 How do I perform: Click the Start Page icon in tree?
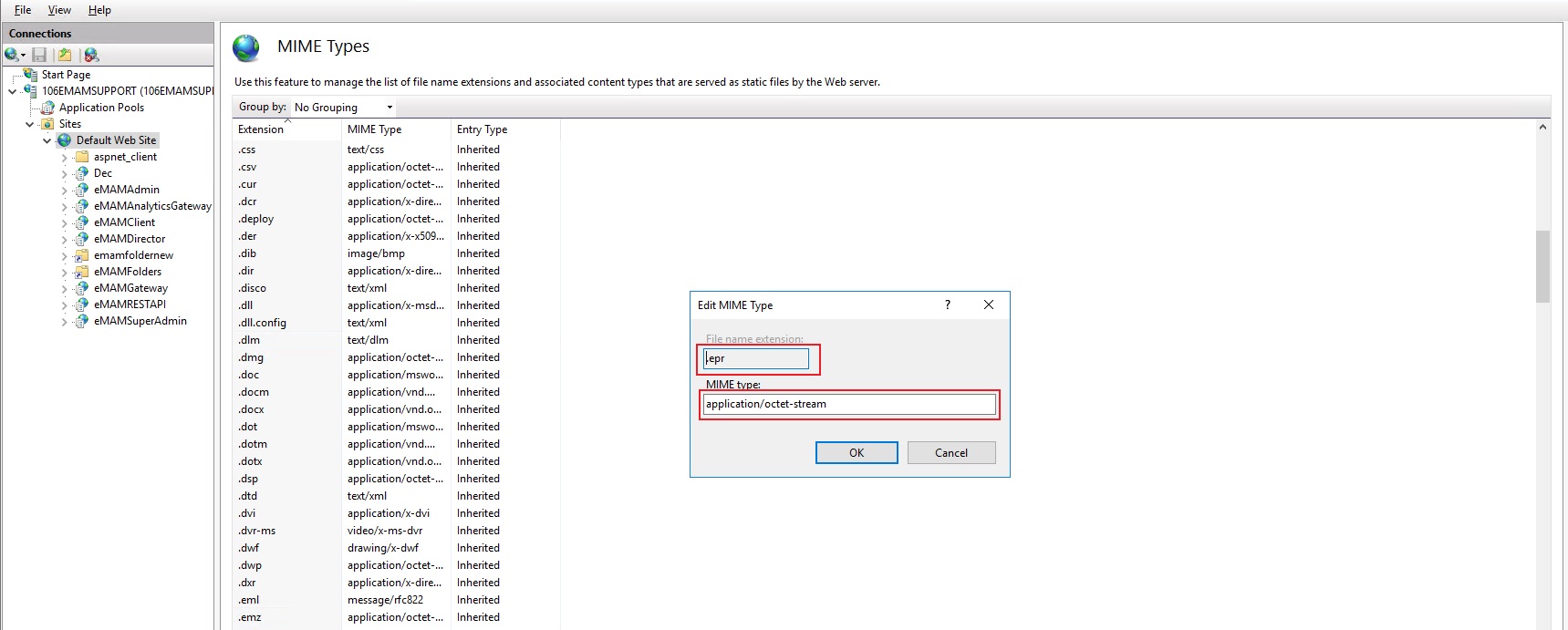point(31,75)
